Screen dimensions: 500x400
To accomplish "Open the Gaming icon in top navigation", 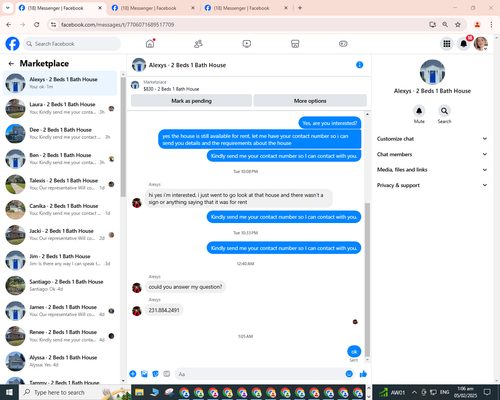I will click(x=343, y=44).
